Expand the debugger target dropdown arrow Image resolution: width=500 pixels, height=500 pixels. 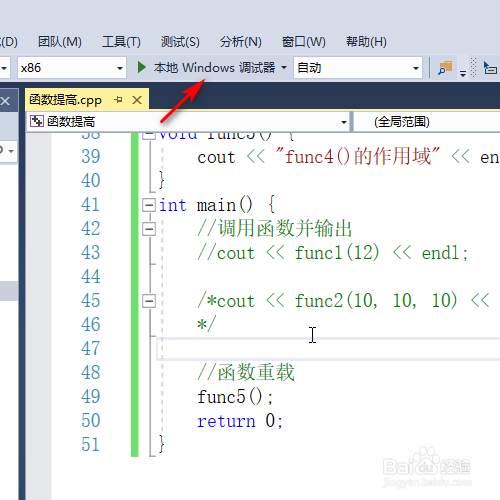coord(284,68)
